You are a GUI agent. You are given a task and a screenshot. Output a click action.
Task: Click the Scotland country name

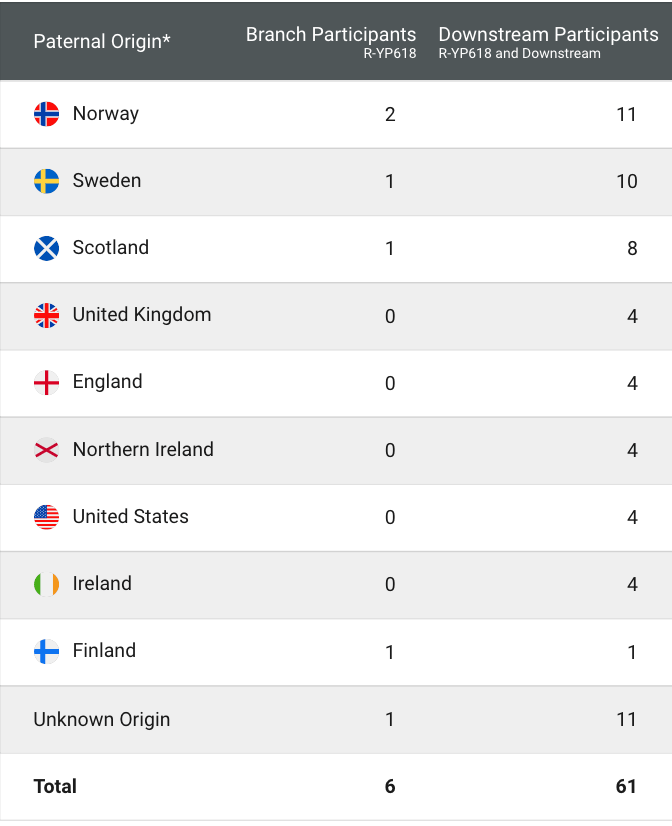tap(111, 248)
